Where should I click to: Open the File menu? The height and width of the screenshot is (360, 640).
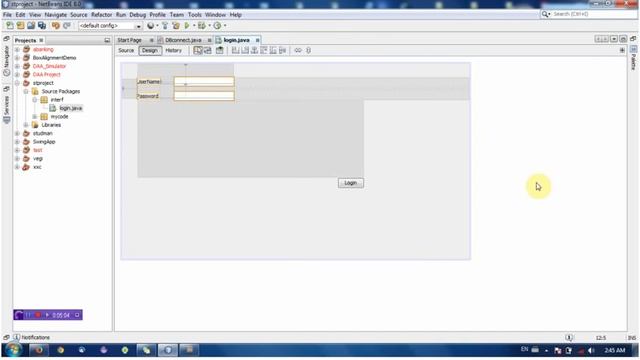point(7,15)
